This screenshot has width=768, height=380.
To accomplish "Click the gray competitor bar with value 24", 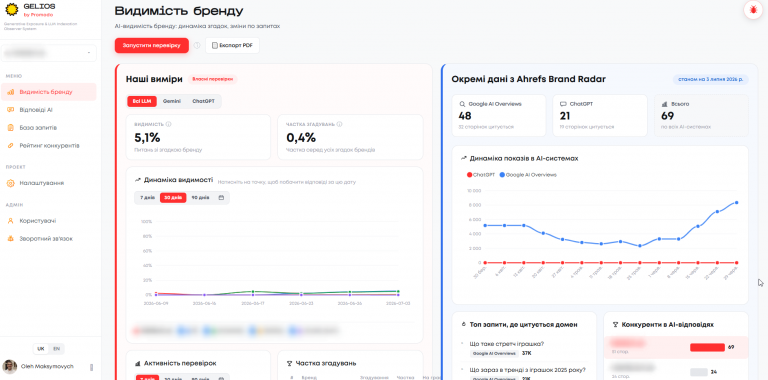I will coord(699,372).
